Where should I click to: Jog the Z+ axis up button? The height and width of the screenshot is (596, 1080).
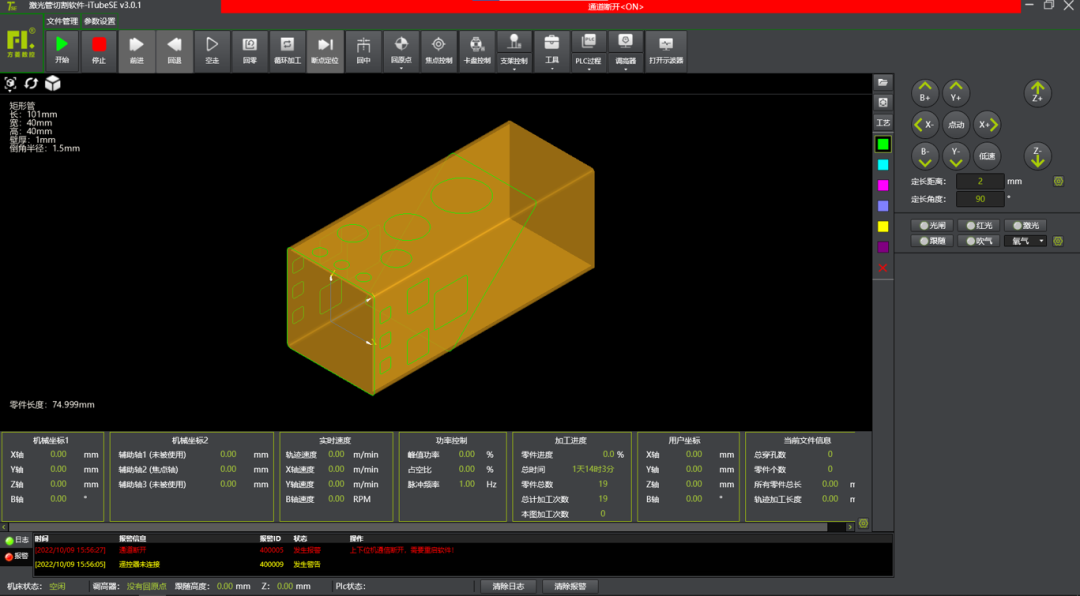1037,93
